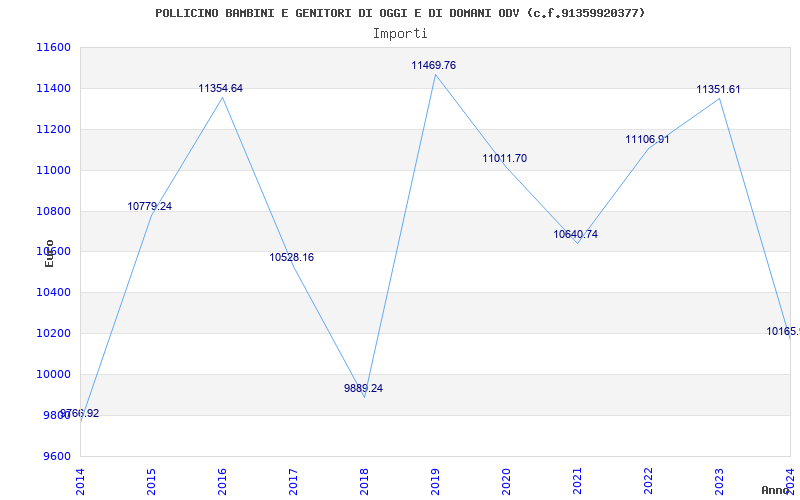Click the 2014 x-axis year label

point(80,481)
